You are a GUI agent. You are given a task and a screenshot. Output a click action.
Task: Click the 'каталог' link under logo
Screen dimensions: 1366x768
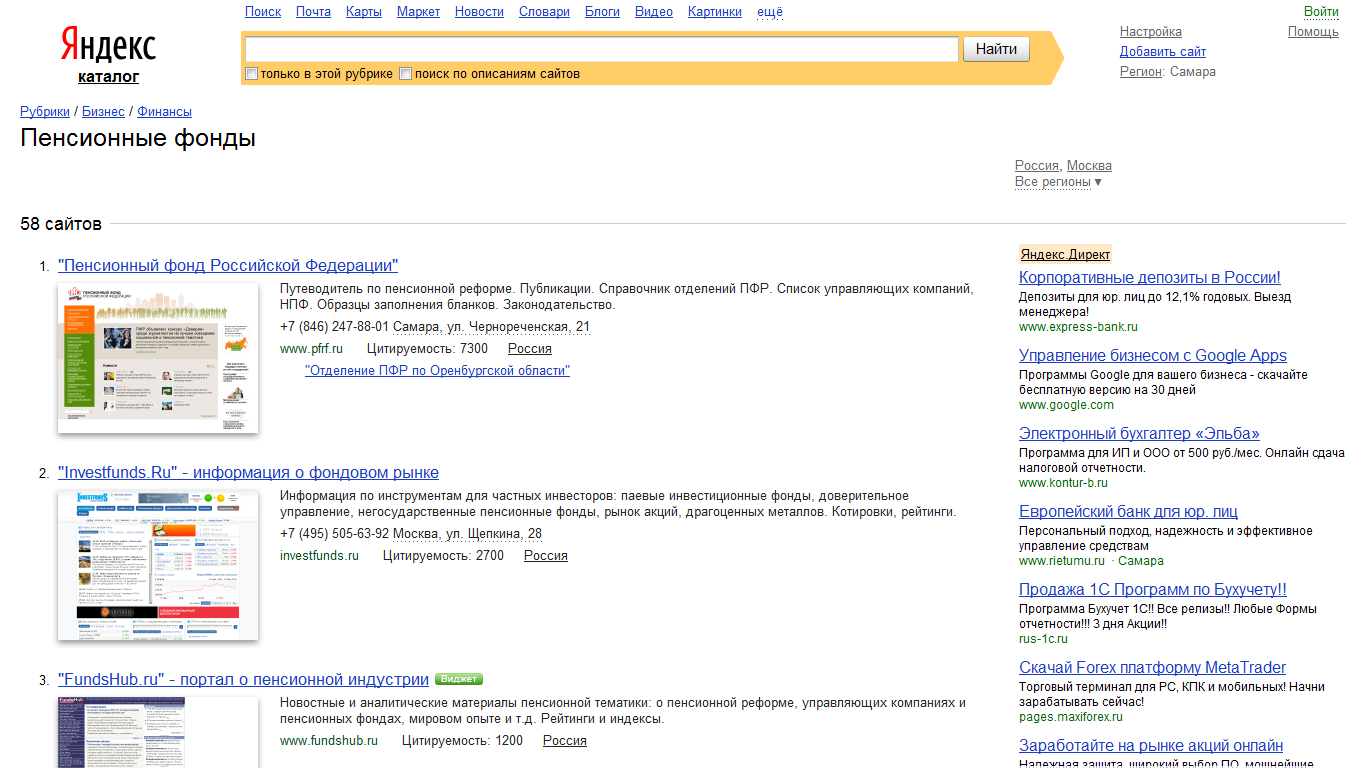point(108,77)
